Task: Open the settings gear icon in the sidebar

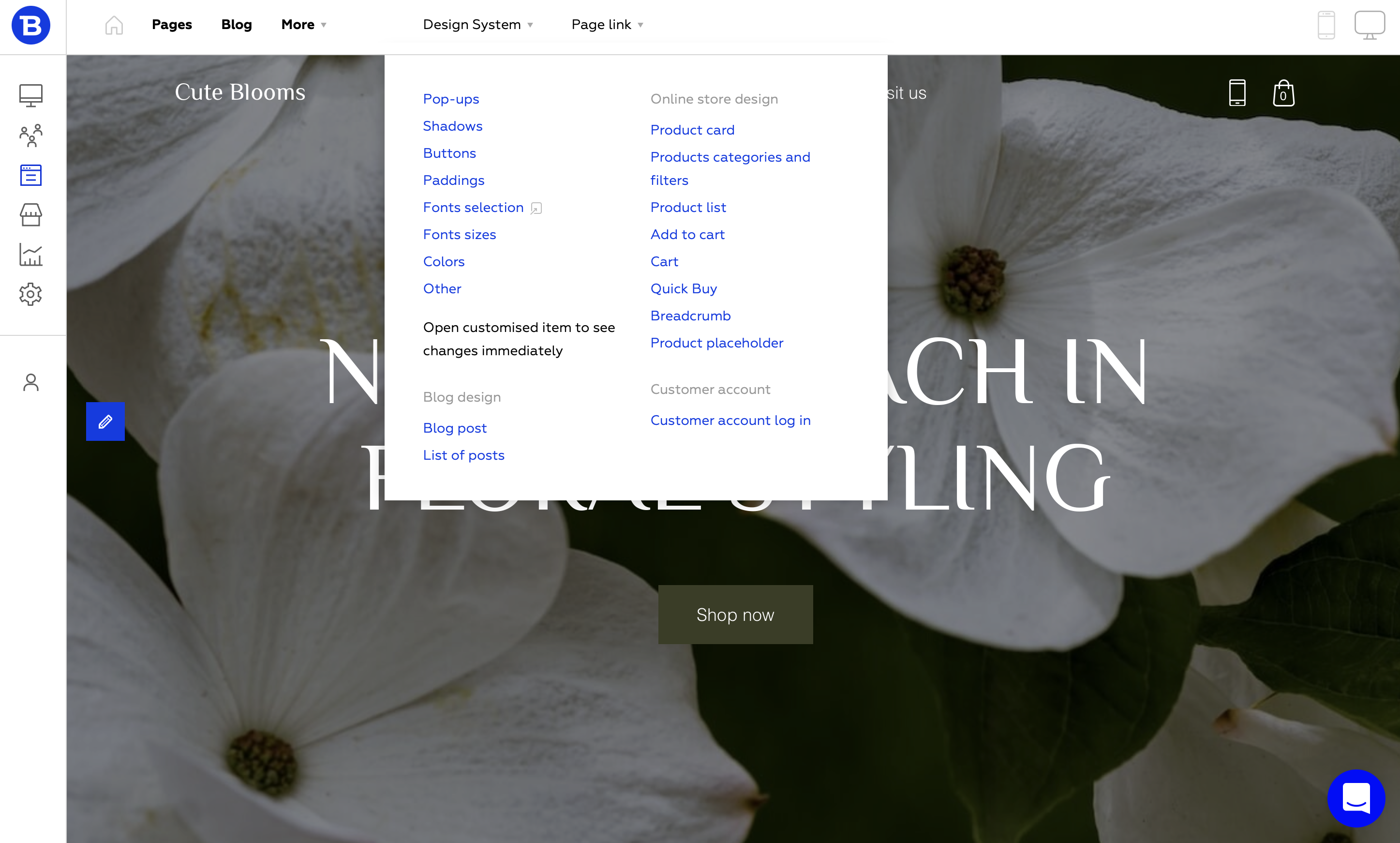Action: coord(30,294)
